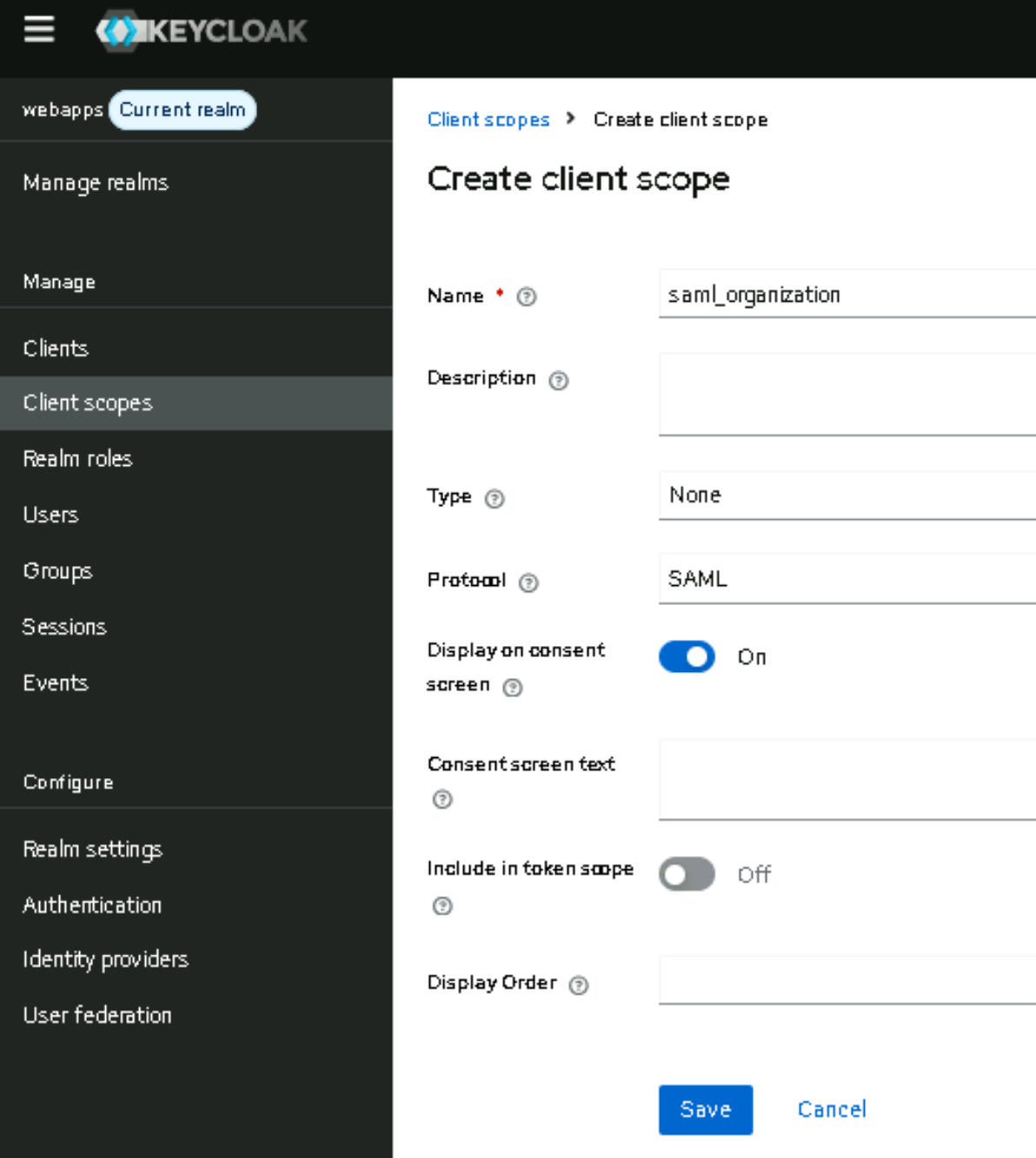This screenshot has width=1036, height=1158.
Task: Show help for Consent screen text
Action: pos(442,800)
